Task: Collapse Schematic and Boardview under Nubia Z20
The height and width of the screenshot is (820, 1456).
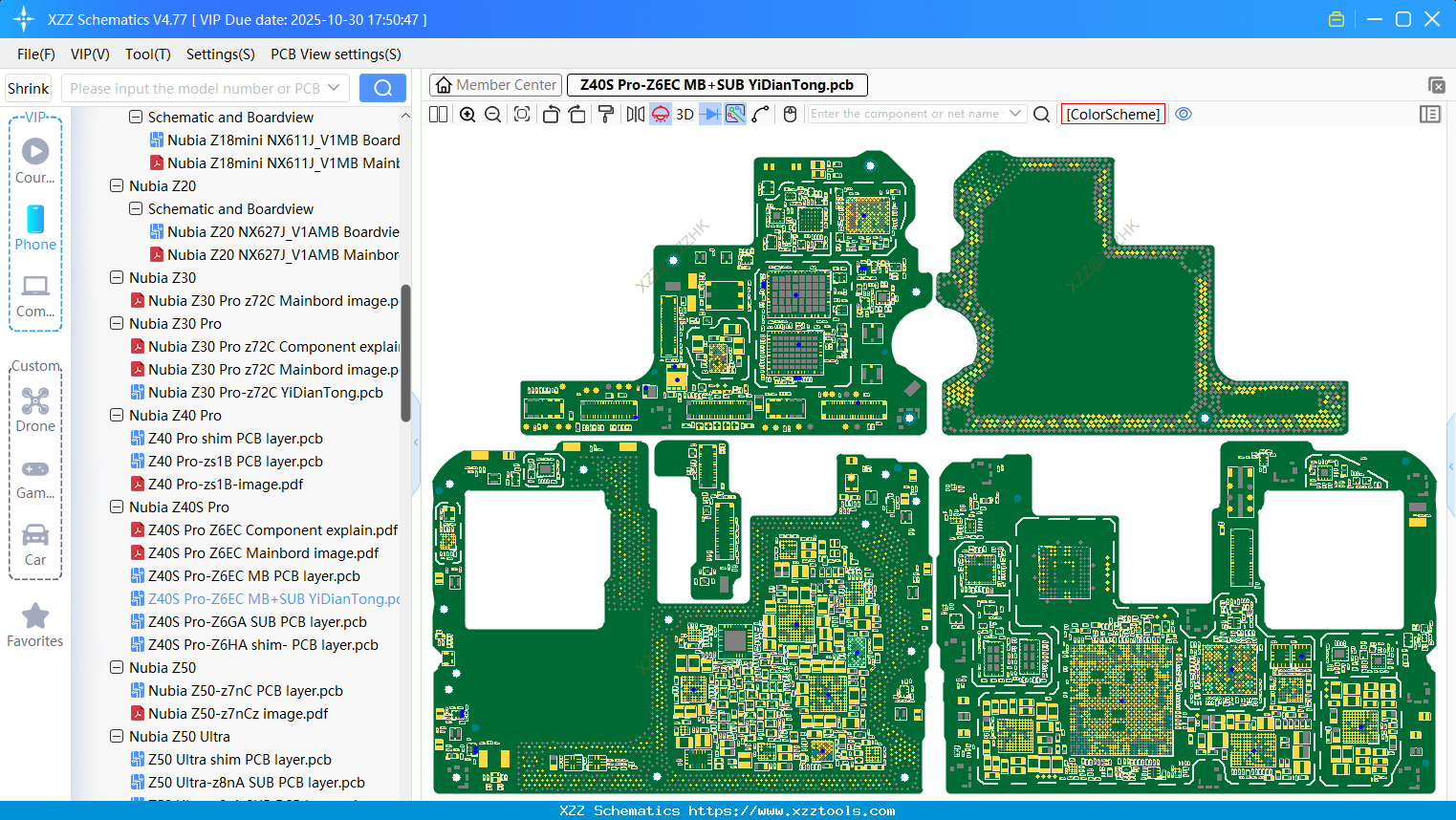Action: coord(136,209)
